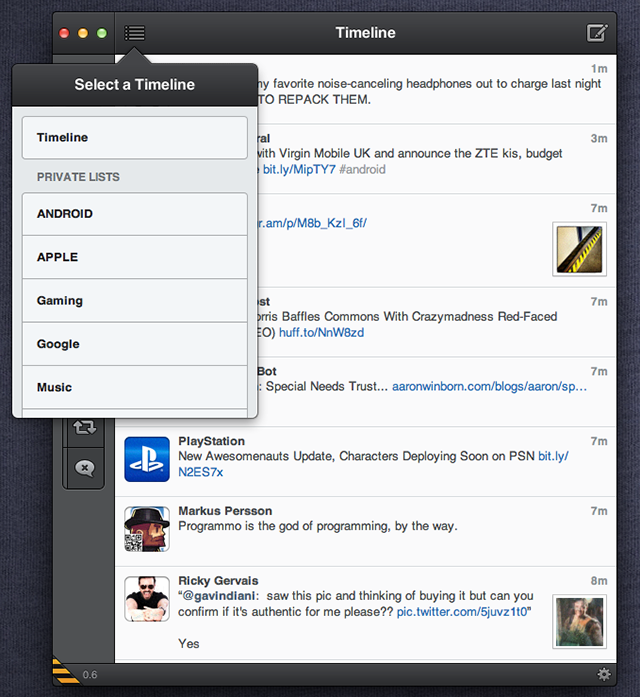
Task: Follow the aaronwinborn.com blog link
Action: 489,386
